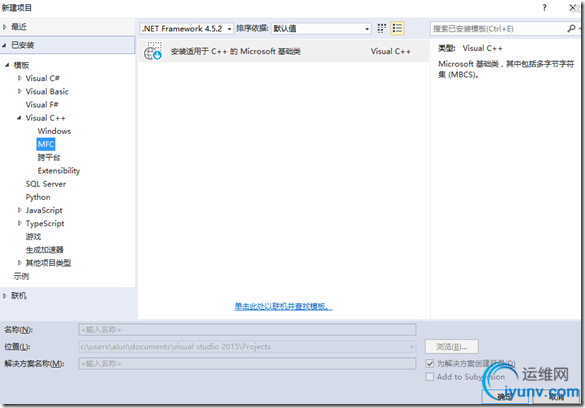Click the 名称(N) input field

pyautogui.click(x=247, y=330)
